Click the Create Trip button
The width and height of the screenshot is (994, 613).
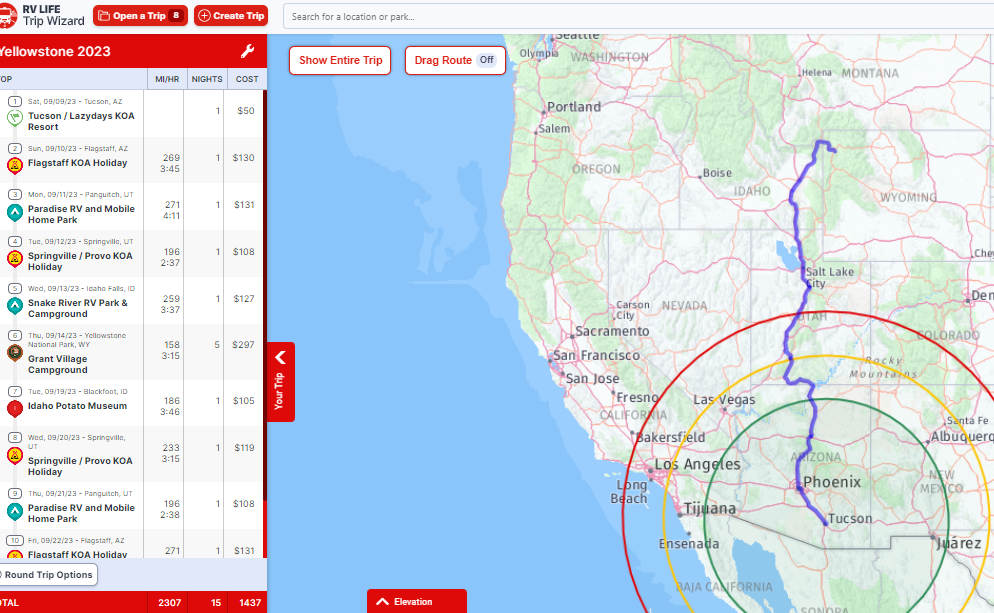tap(231, 16)
